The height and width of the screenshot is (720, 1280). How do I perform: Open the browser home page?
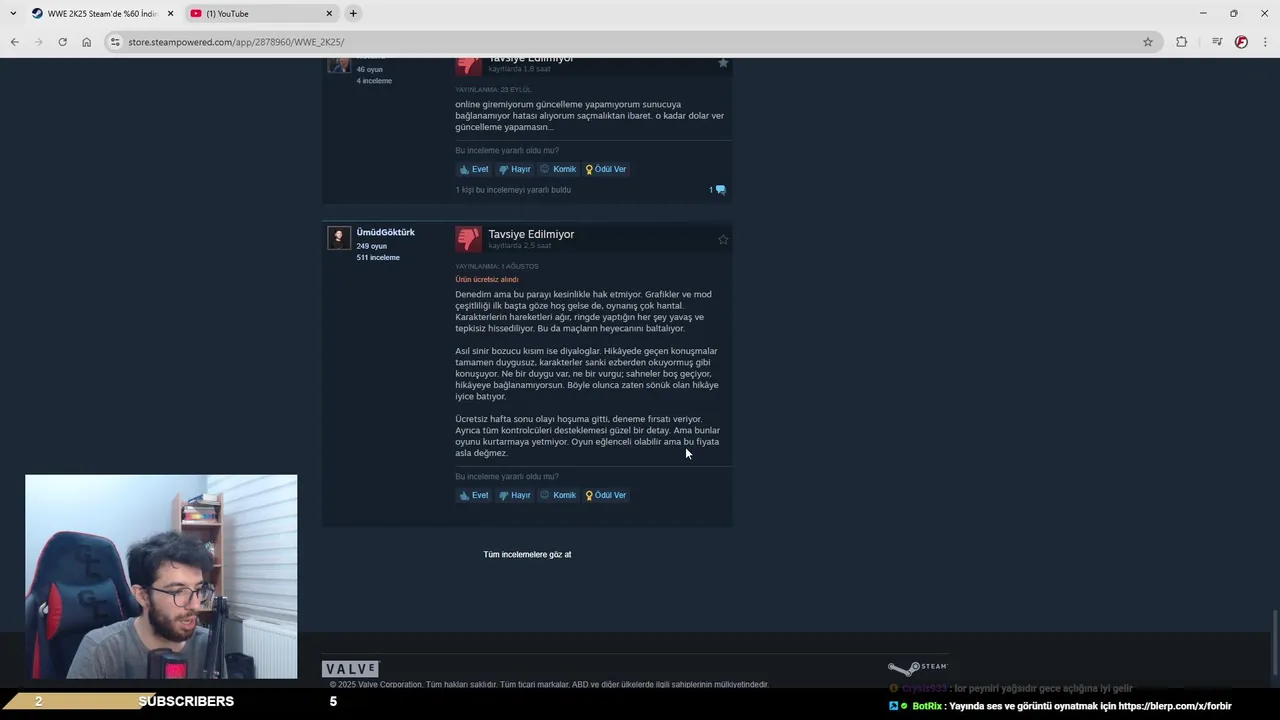[x=86, y=42]
